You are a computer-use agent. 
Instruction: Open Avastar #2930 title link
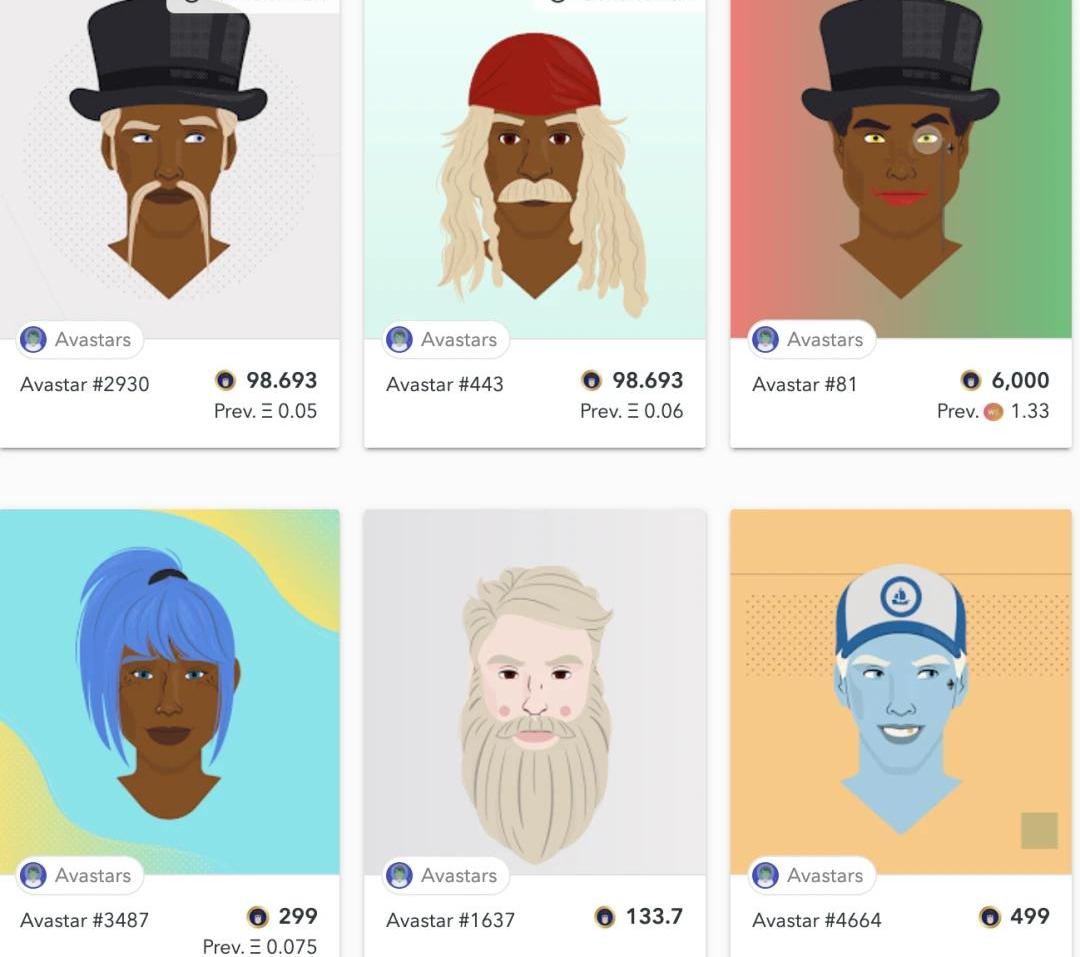click(85, 384)
